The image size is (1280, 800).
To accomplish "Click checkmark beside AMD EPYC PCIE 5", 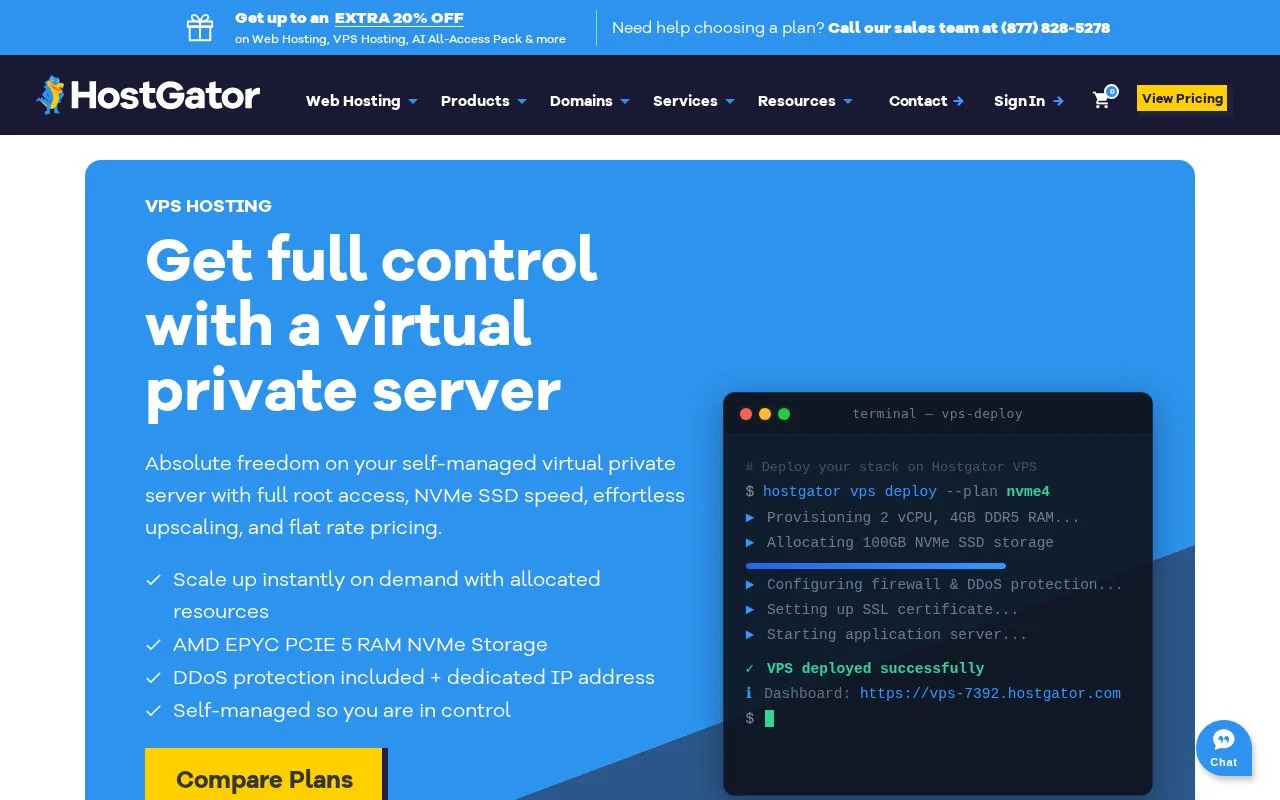I will 153,645.
